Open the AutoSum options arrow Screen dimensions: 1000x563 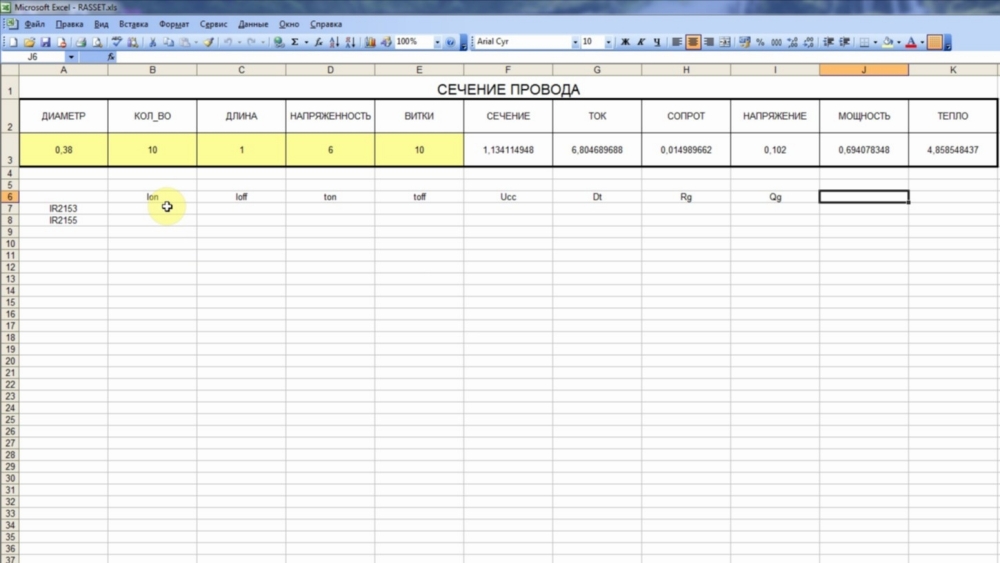[x=306, y=42]
